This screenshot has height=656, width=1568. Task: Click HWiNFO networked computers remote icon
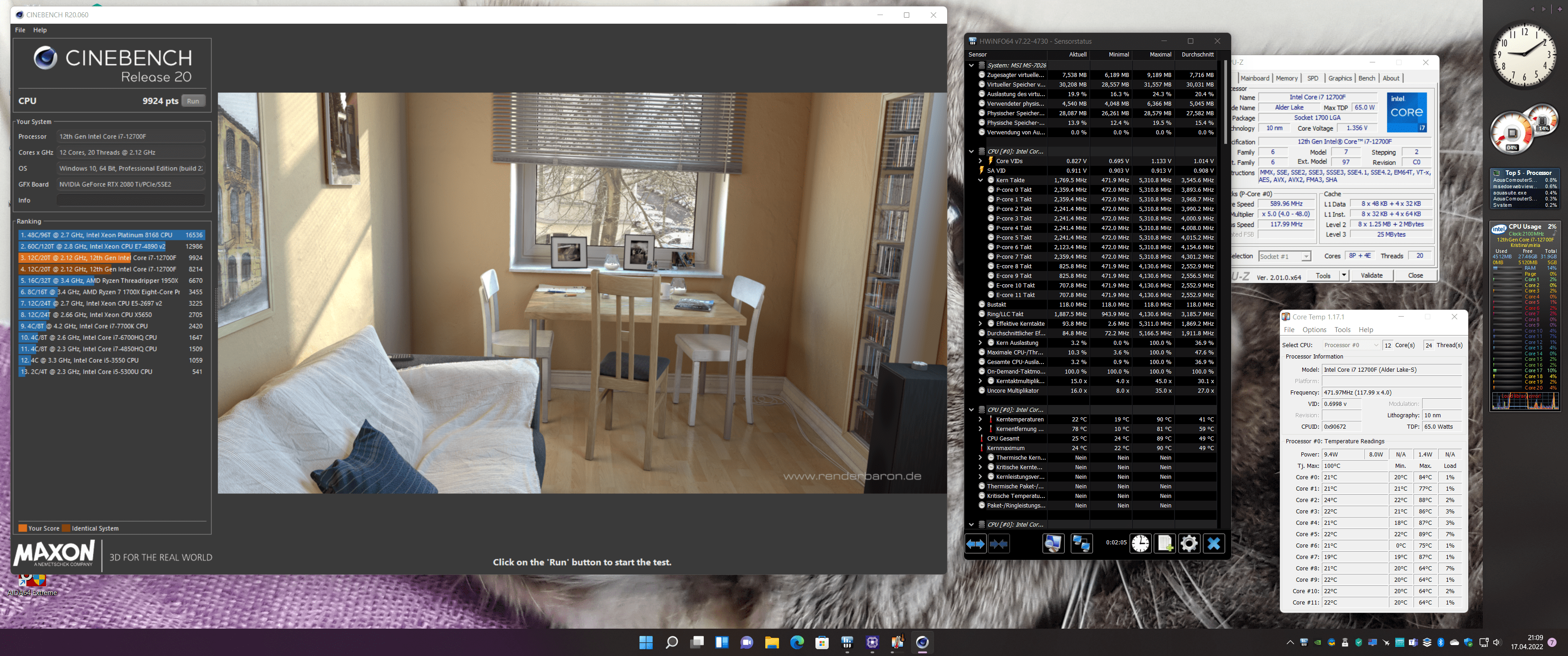click(x=1081, y=543)
